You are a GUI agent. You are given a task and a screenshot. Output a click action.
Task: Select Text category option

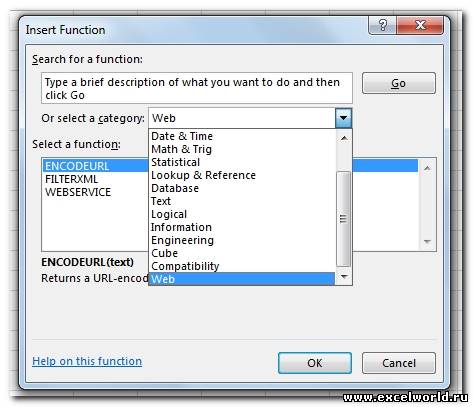pyautogui.click(x=242, y=201)
